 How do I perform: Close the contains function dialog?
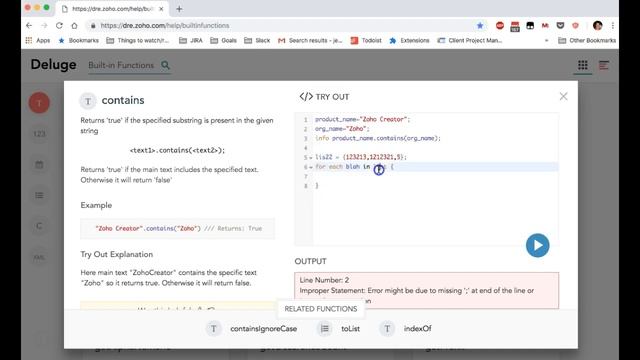[563, 96]
